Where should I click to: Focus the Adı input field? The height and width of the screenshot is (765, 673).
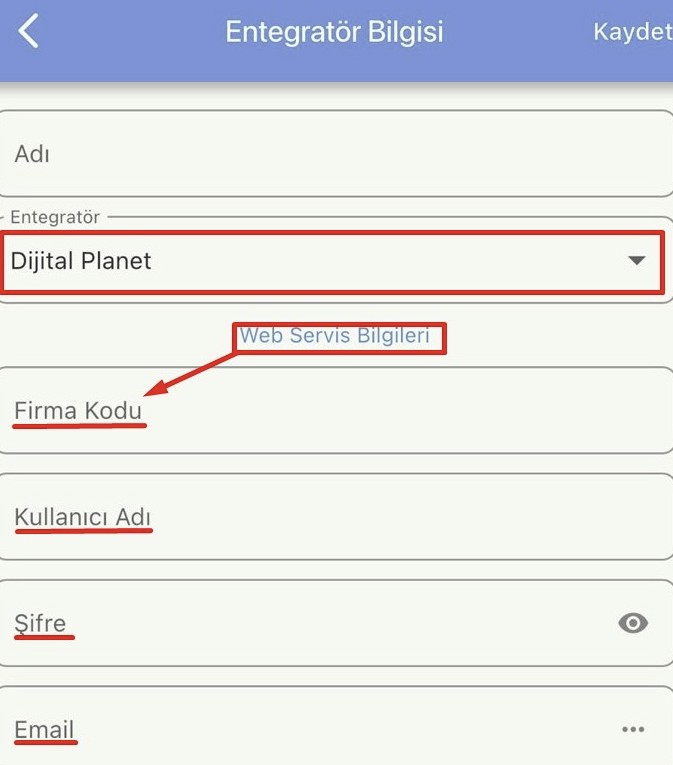336,154
